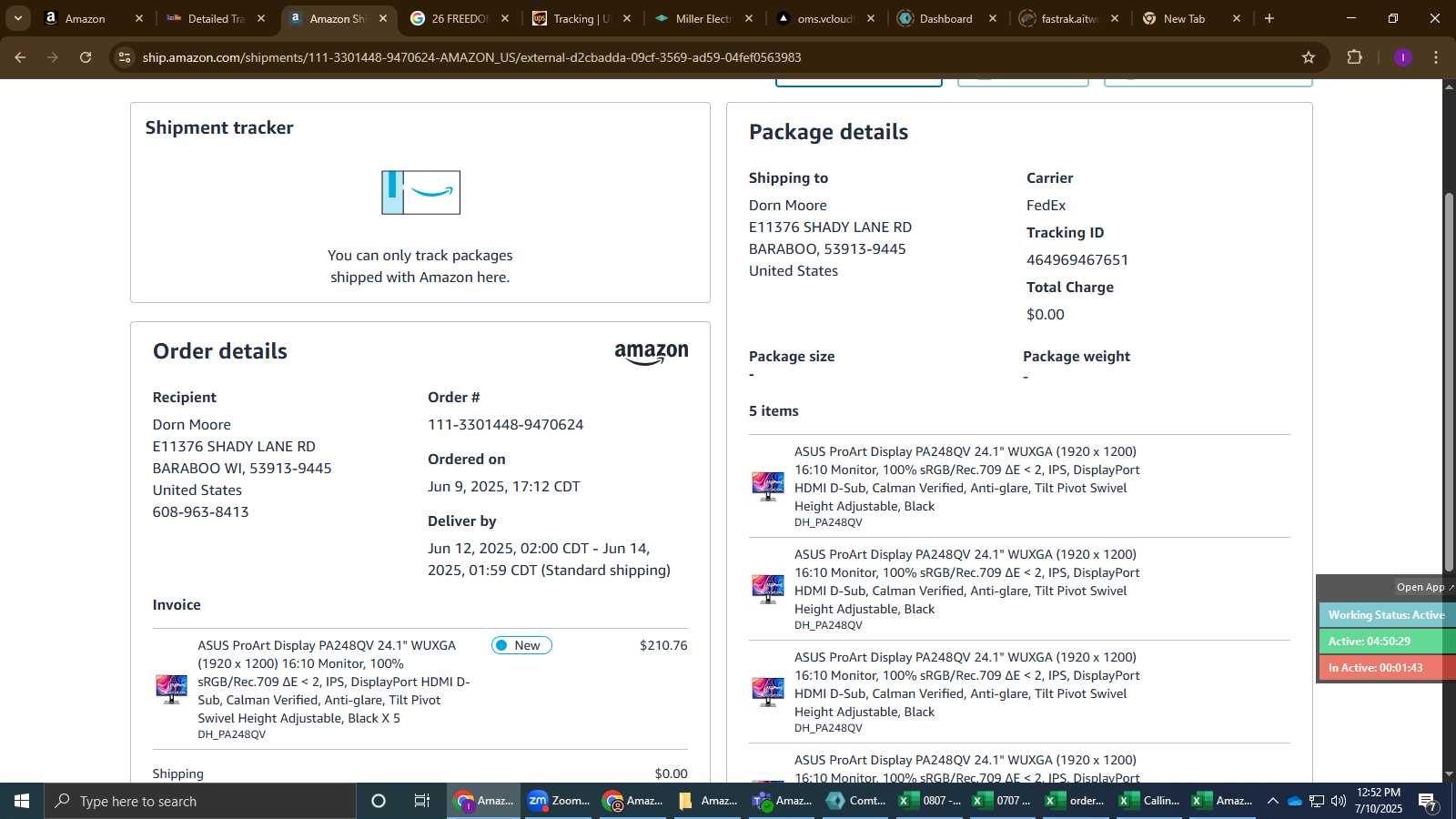Select the invoice price $210.76
This screenshot has width=1456, height=819.
pyautogui.click(x=663, y=645)
